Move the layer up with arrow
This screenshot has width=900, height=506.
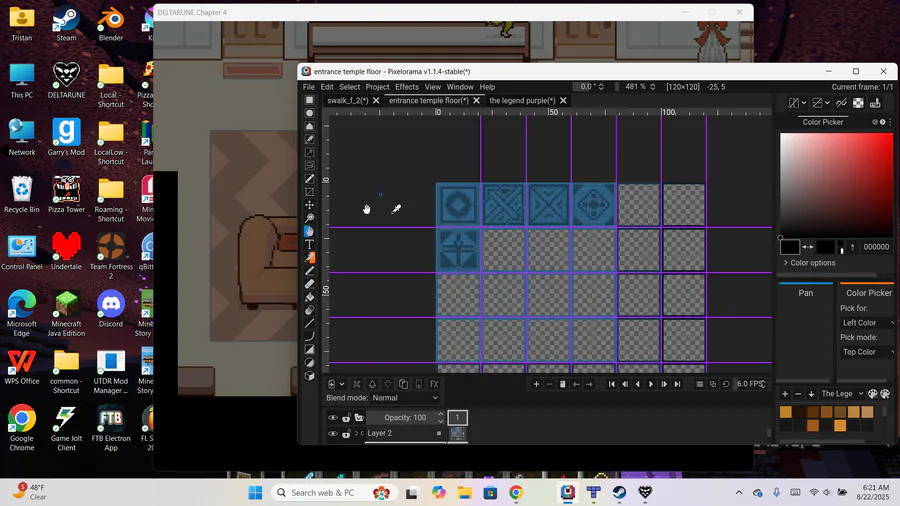372,384
